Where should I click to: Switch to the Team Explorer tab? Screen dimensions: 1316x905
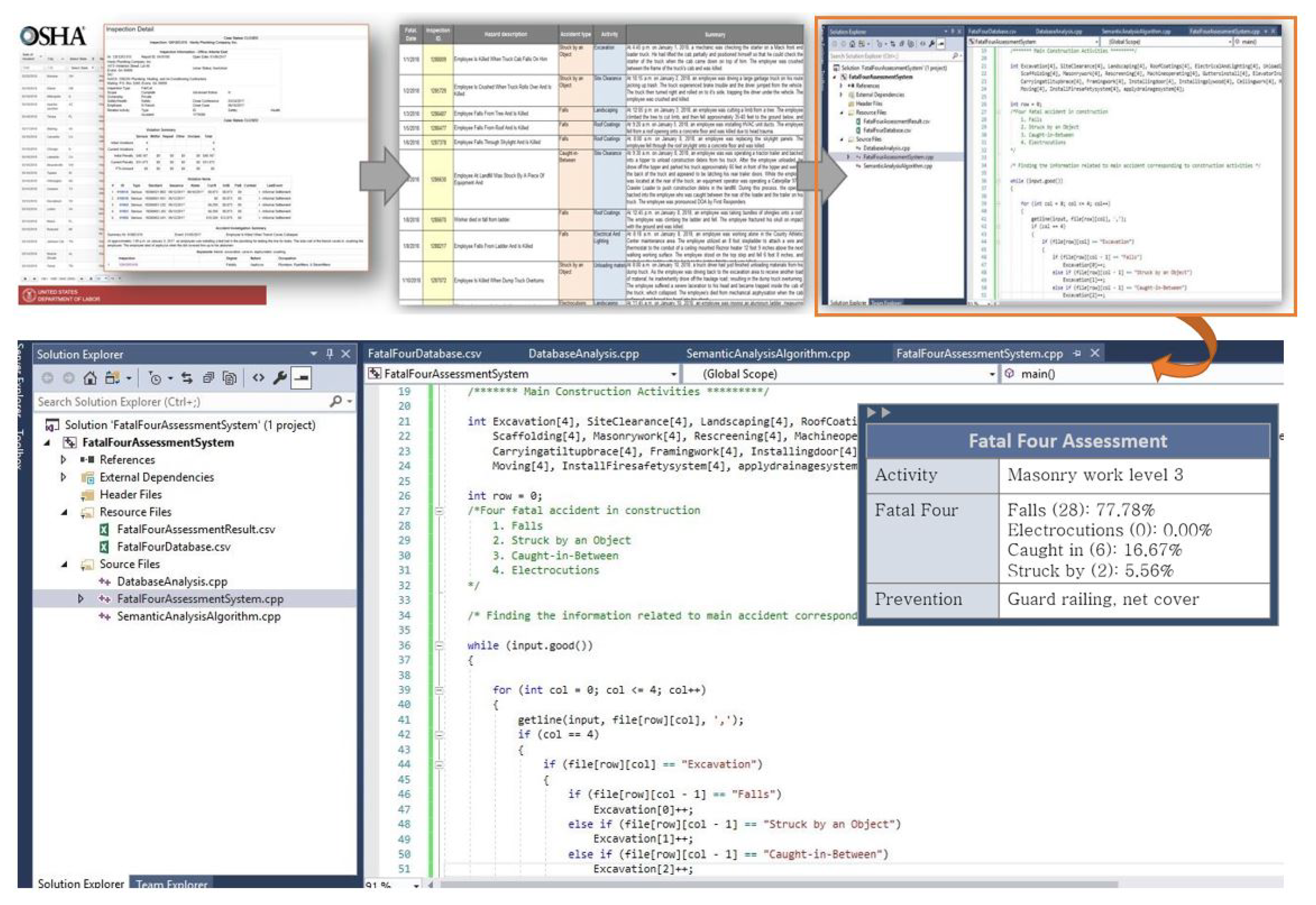pyautogui.click(x=171, y=885)
